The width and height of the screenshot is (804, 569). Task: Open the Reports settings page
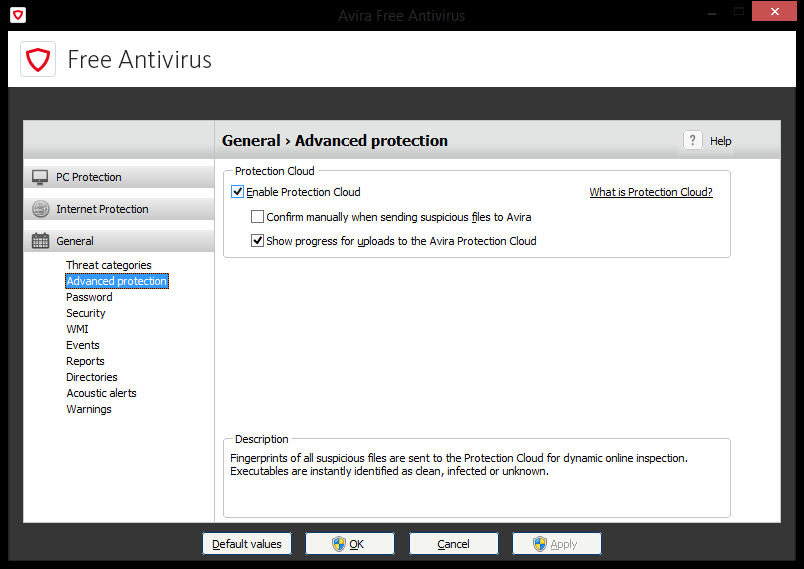[85, 361]
